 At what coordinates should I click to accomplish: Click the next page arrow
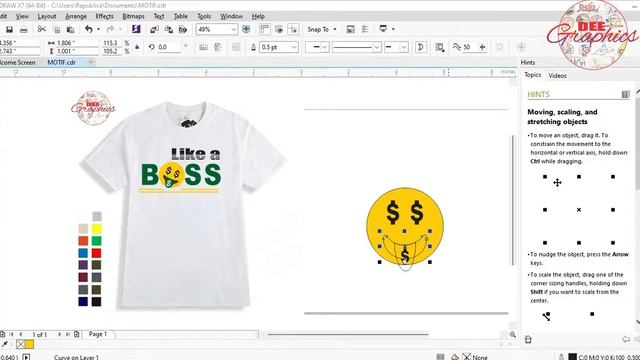click(x=60, y=334)
